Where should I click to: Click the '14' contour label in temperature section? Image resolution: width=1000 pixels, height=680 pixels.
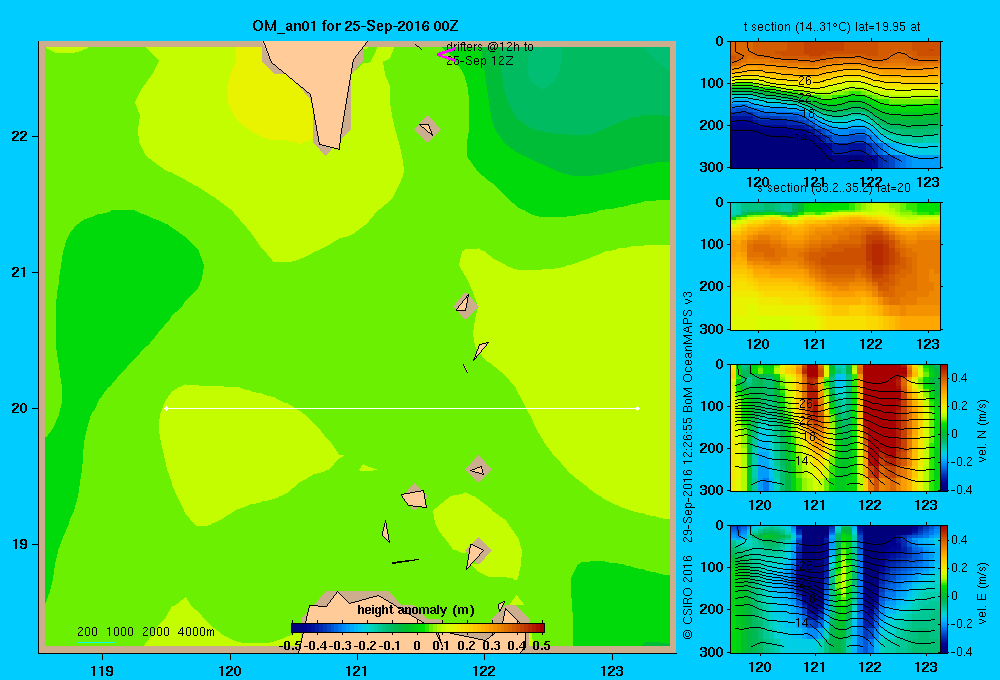coord(801,137)
